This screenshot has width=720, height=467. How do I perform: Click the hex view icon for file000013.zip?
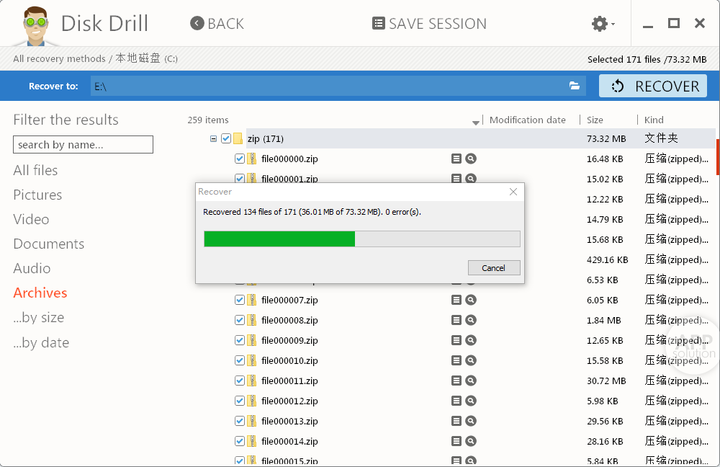456,421
